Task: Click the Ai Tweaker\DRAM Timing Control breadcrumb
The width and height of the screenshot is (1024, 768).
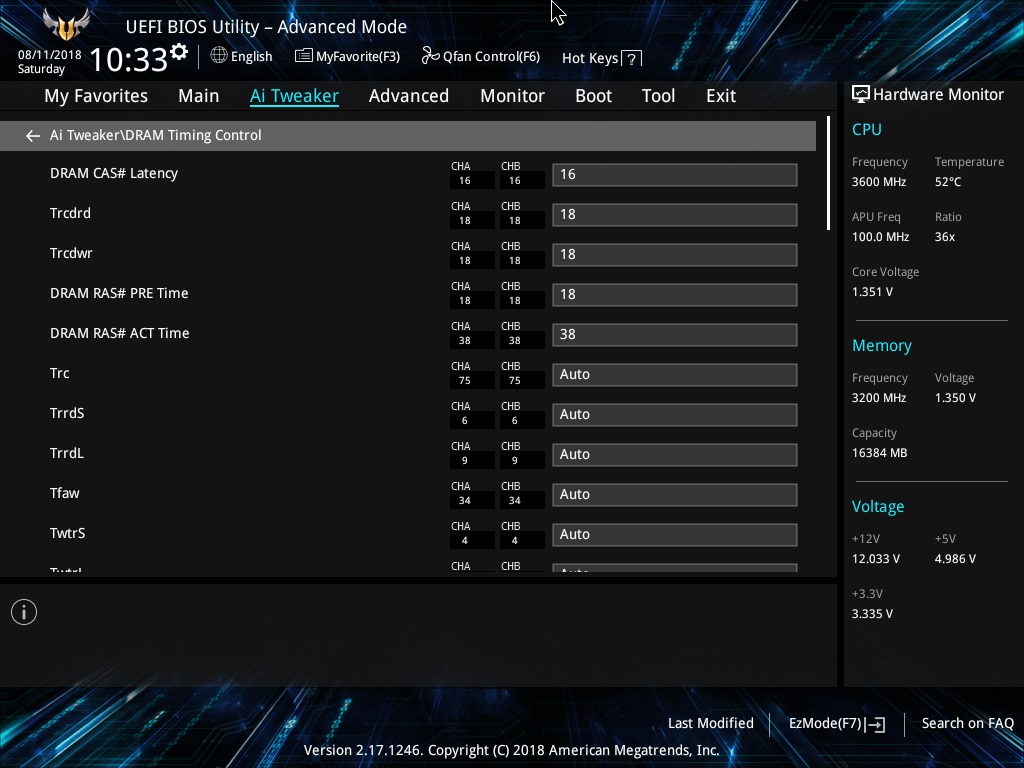Action: (155, 136)
